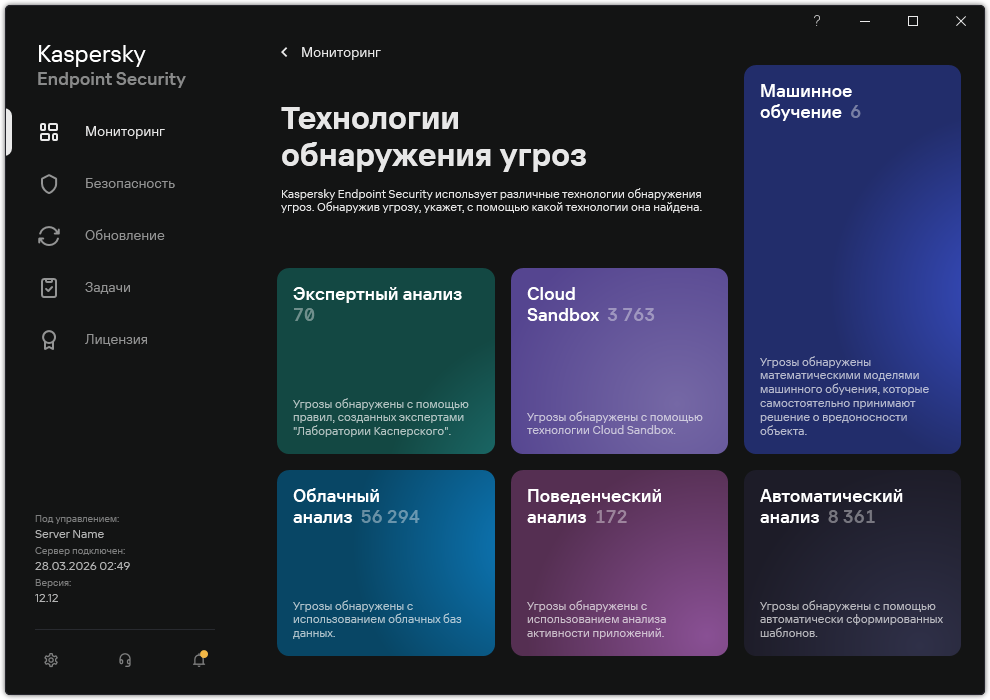This screenshot has height=700, width=990.
Task: Click the count 6 on Машинное обучение
Action: 856,112
